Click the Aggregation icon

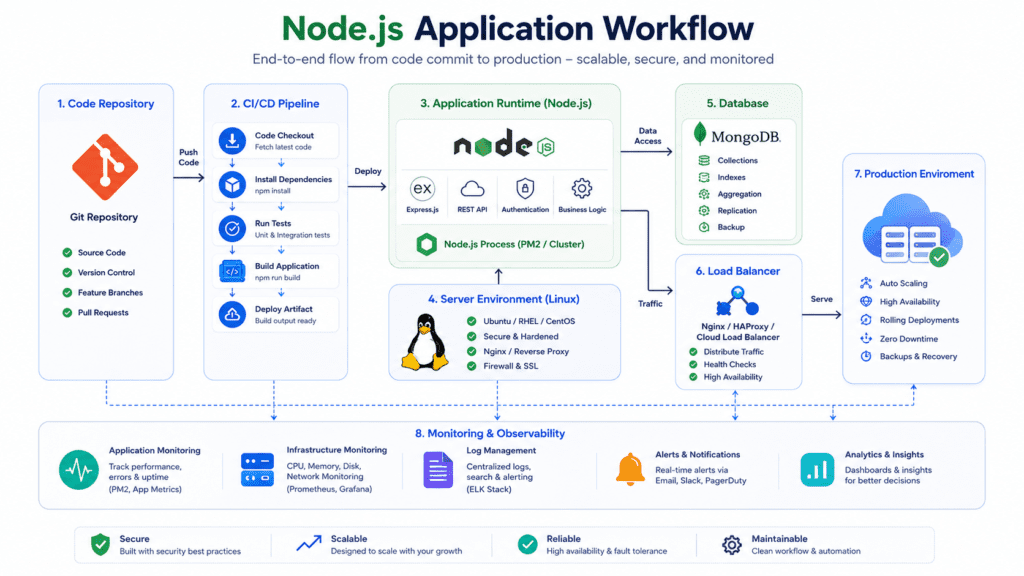[704, 194]
